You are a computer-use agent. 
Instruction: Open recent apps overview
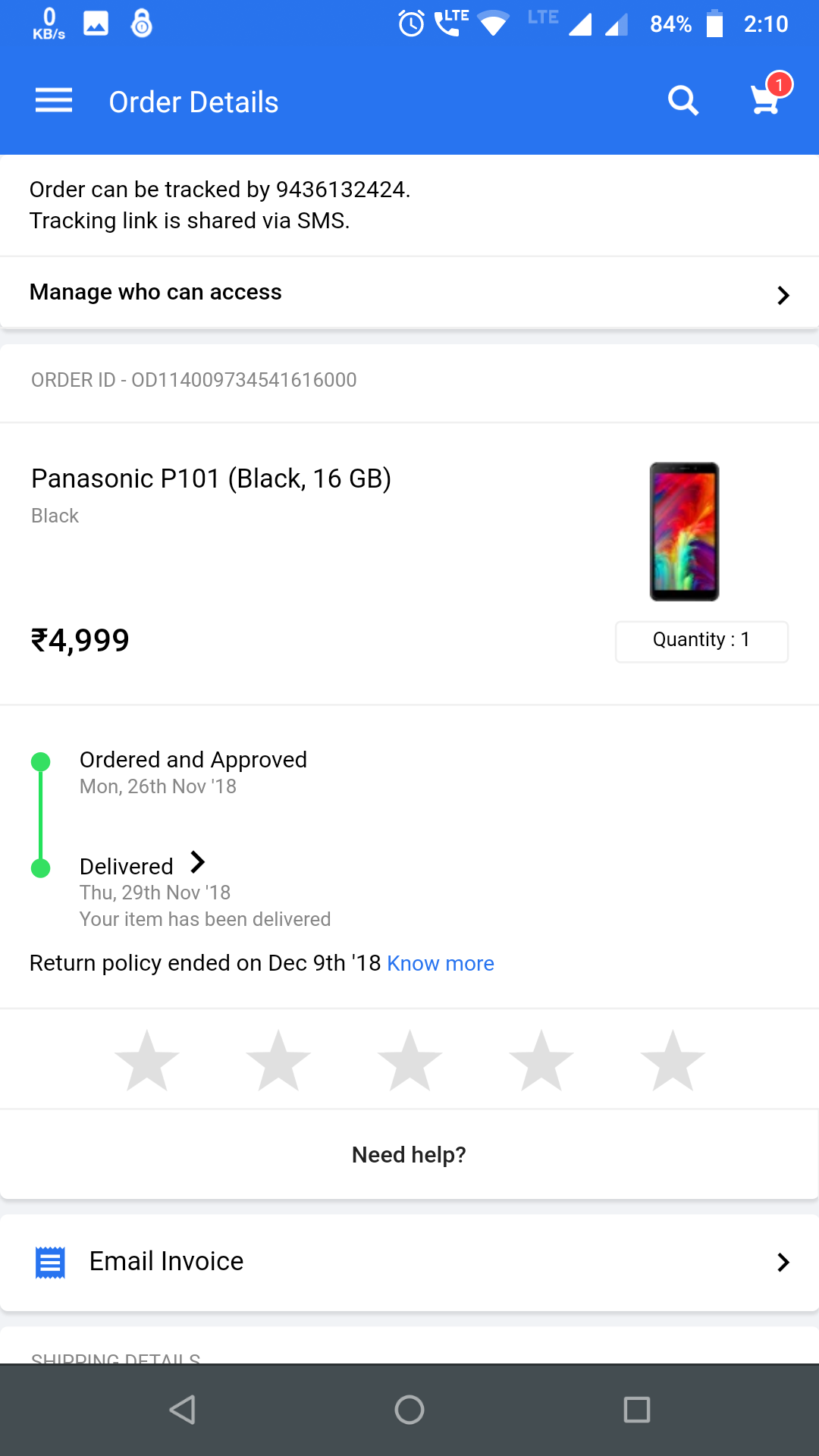tap(636, 1410)
